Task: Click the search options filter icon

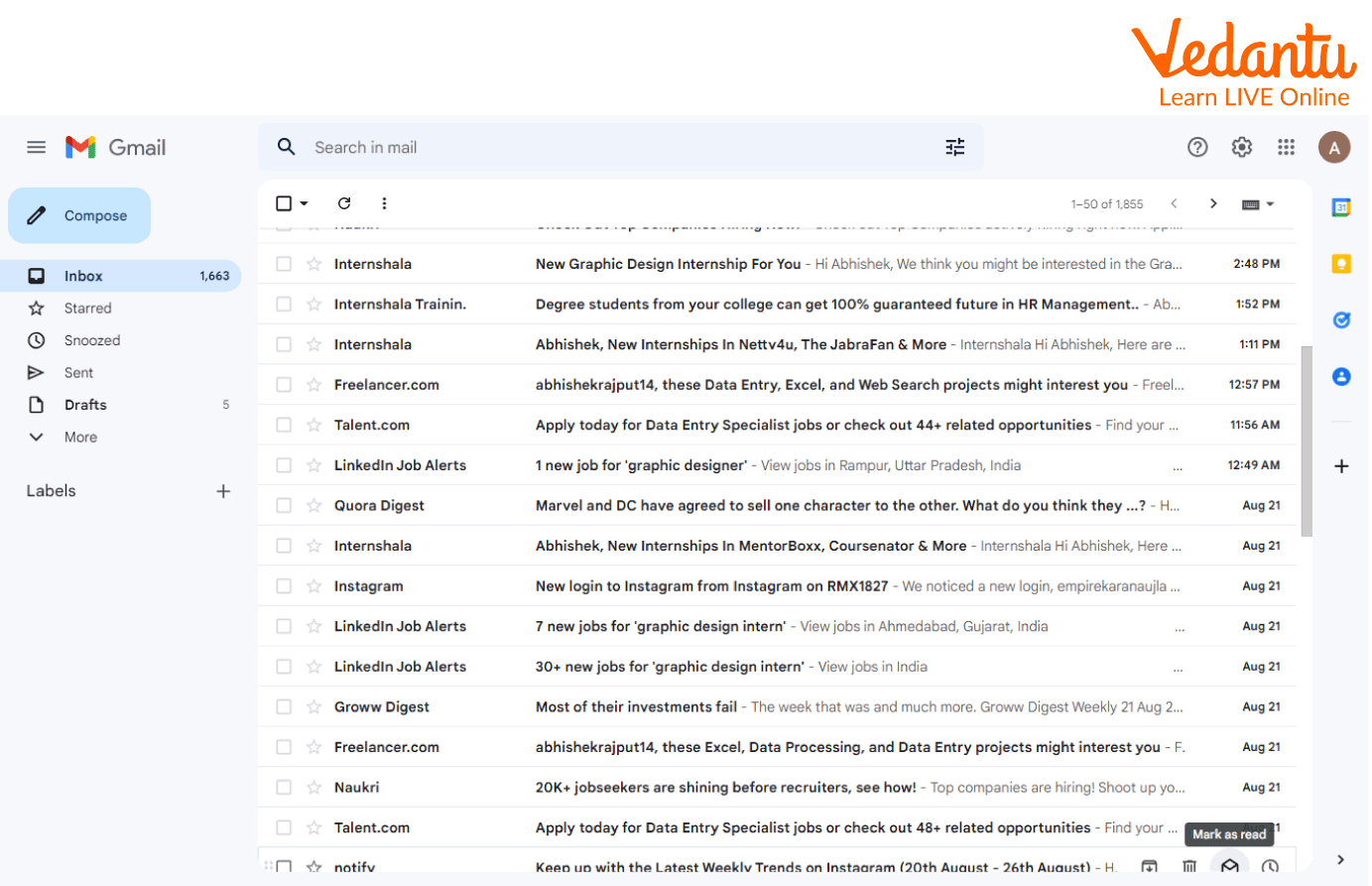Action: (x=954, y=148)
